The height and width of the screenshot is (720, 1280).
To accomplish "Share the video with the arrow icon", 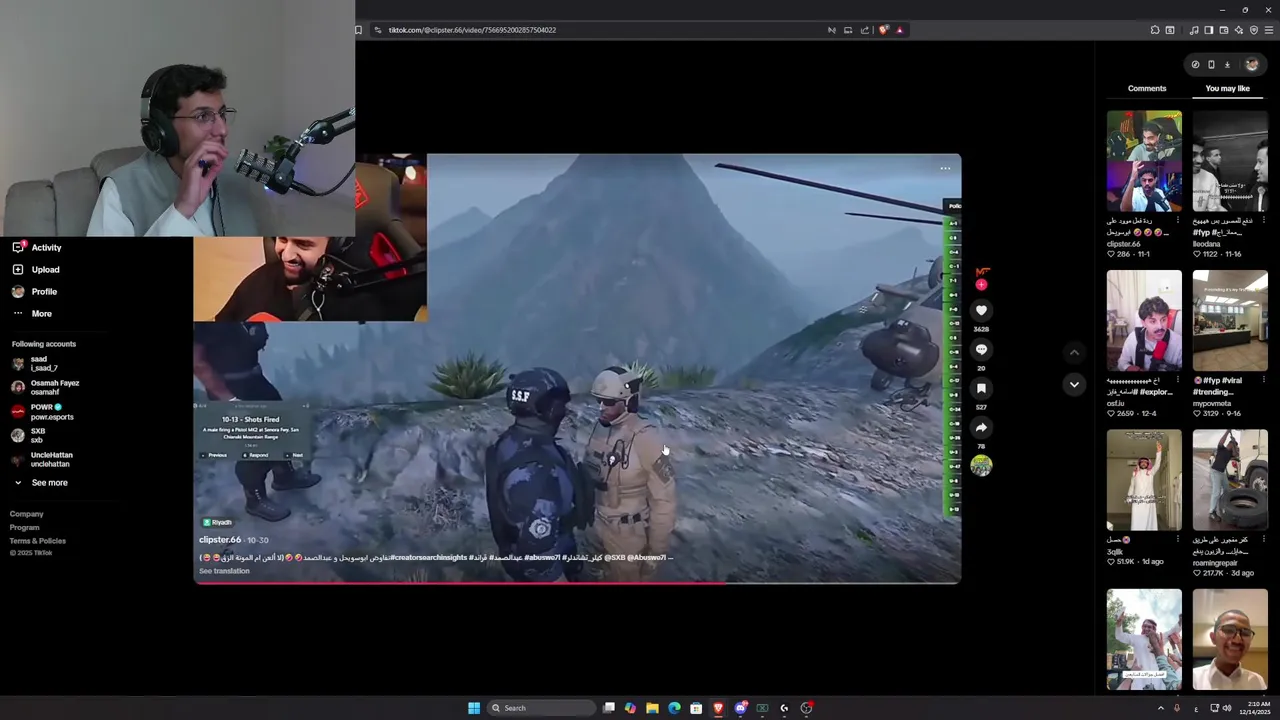I will 981,427.
